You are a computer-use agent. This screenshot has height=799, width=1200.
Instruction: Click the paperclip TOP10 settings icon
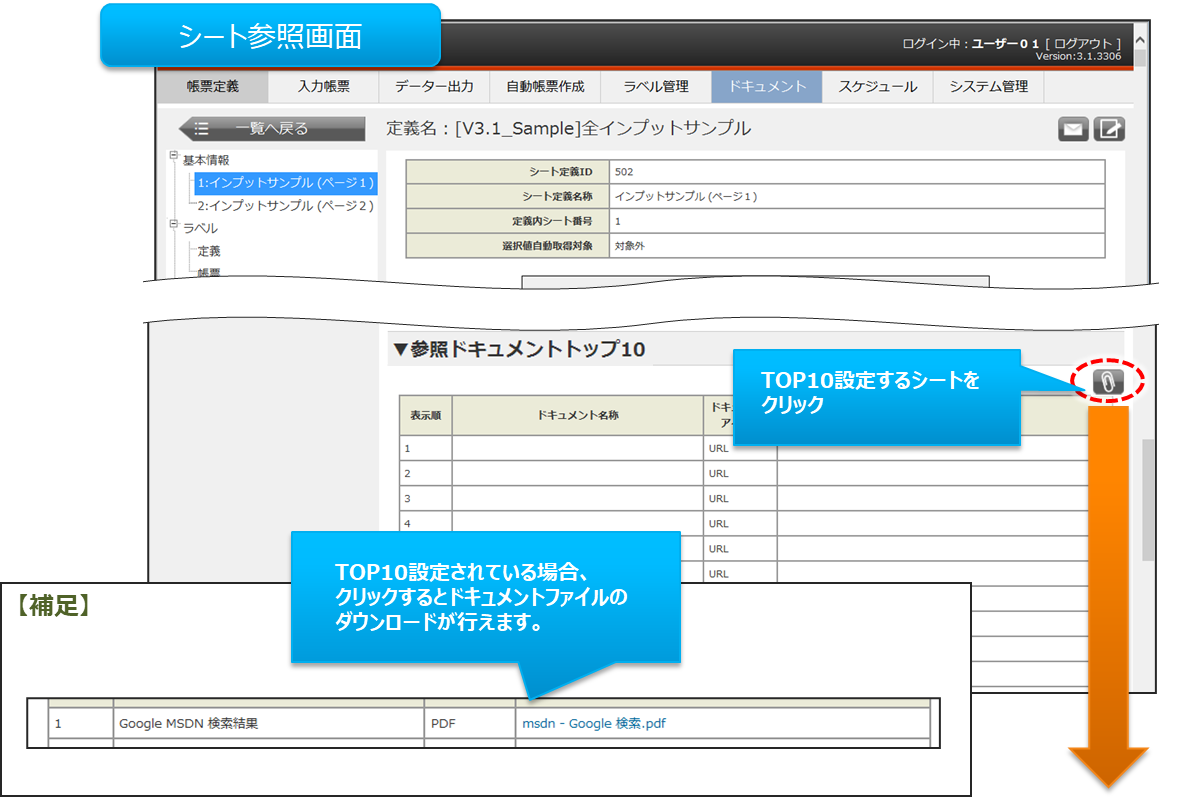pos(1107,381)
